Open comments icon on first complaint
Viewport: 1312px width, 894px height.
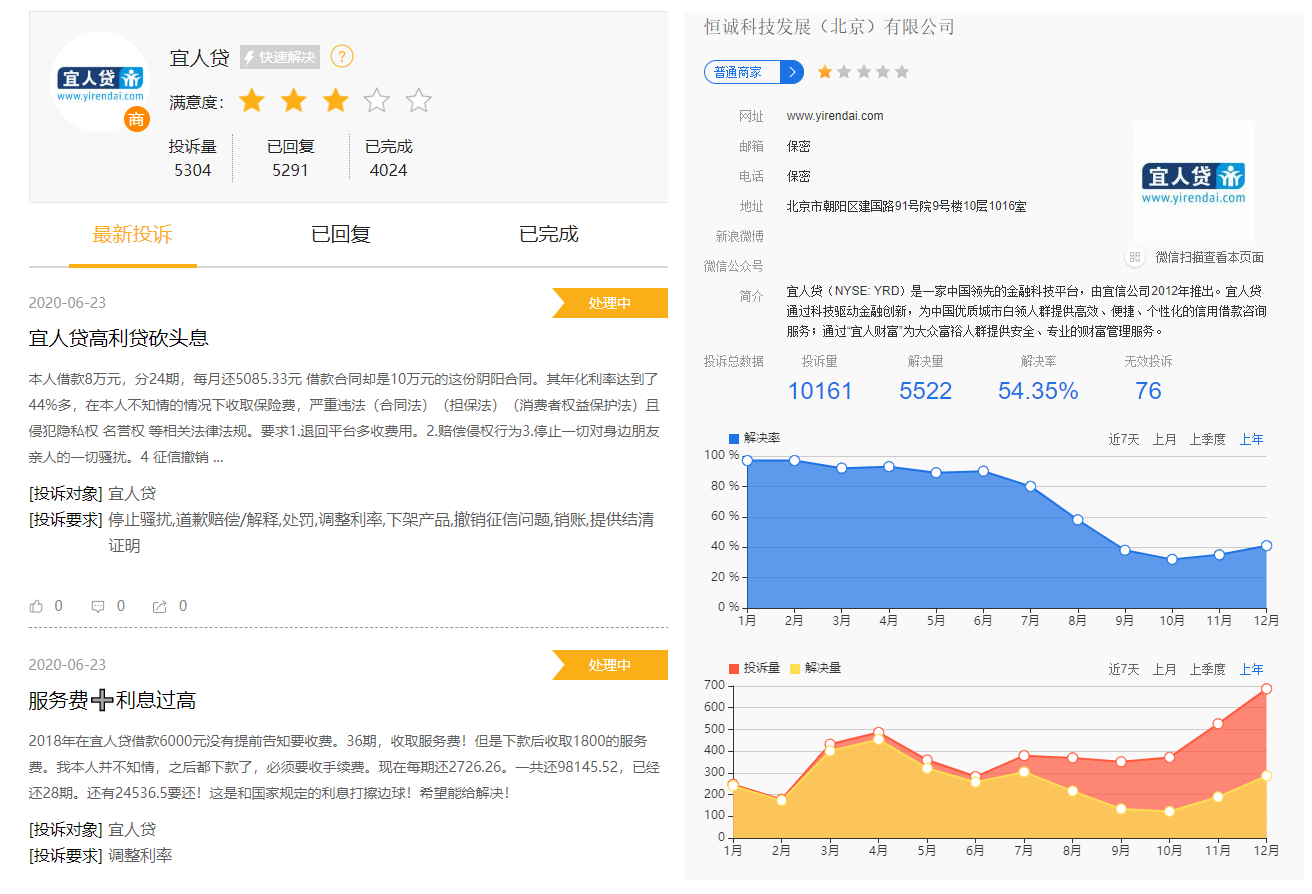(98, 606)
